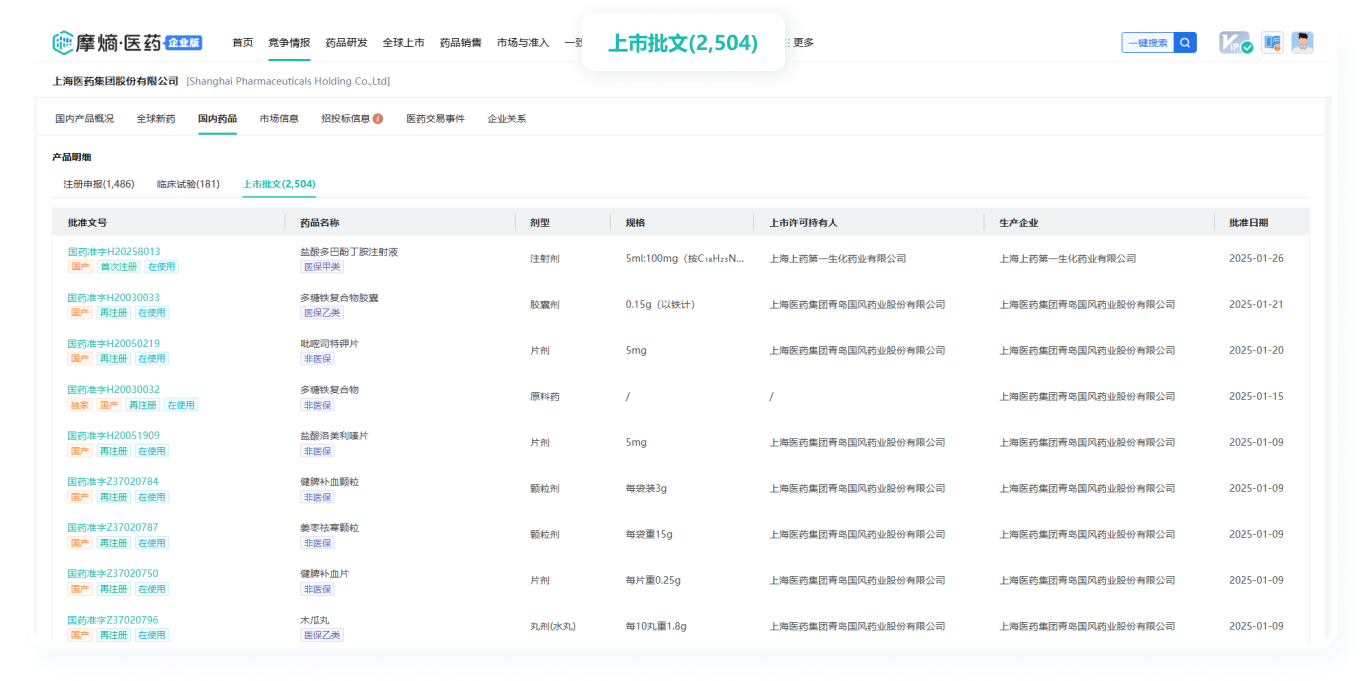Click the 批准文号 column header
Image resolution: width=1366 pixels, height=681 pixels.
(87, 222)
